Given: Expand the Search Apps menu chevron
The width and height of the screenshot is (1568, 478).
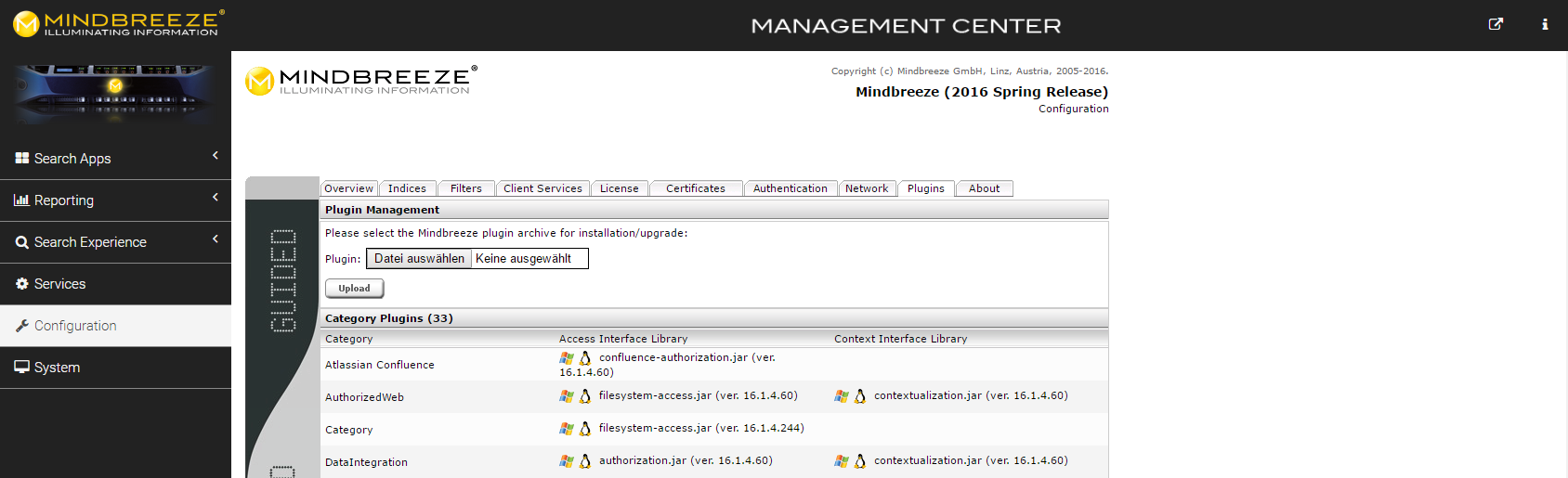Looking at the screenshot, I should [216, 155].
